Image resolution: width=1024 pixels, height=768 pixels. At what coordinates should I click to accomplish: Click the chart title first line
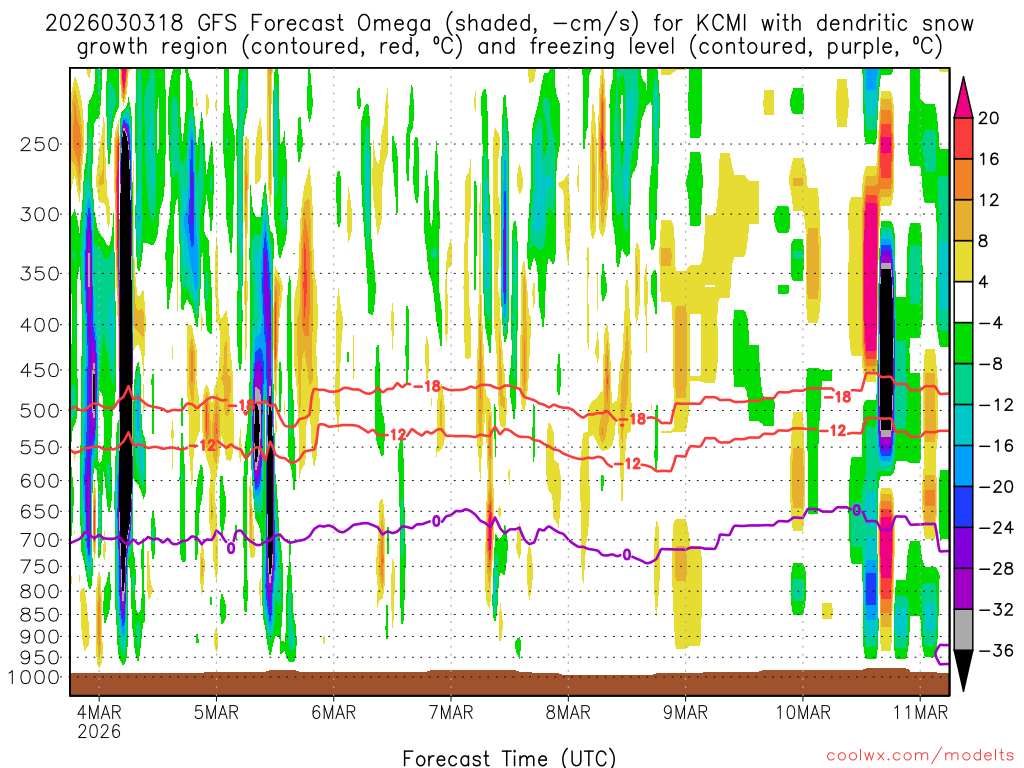point(509,24)
